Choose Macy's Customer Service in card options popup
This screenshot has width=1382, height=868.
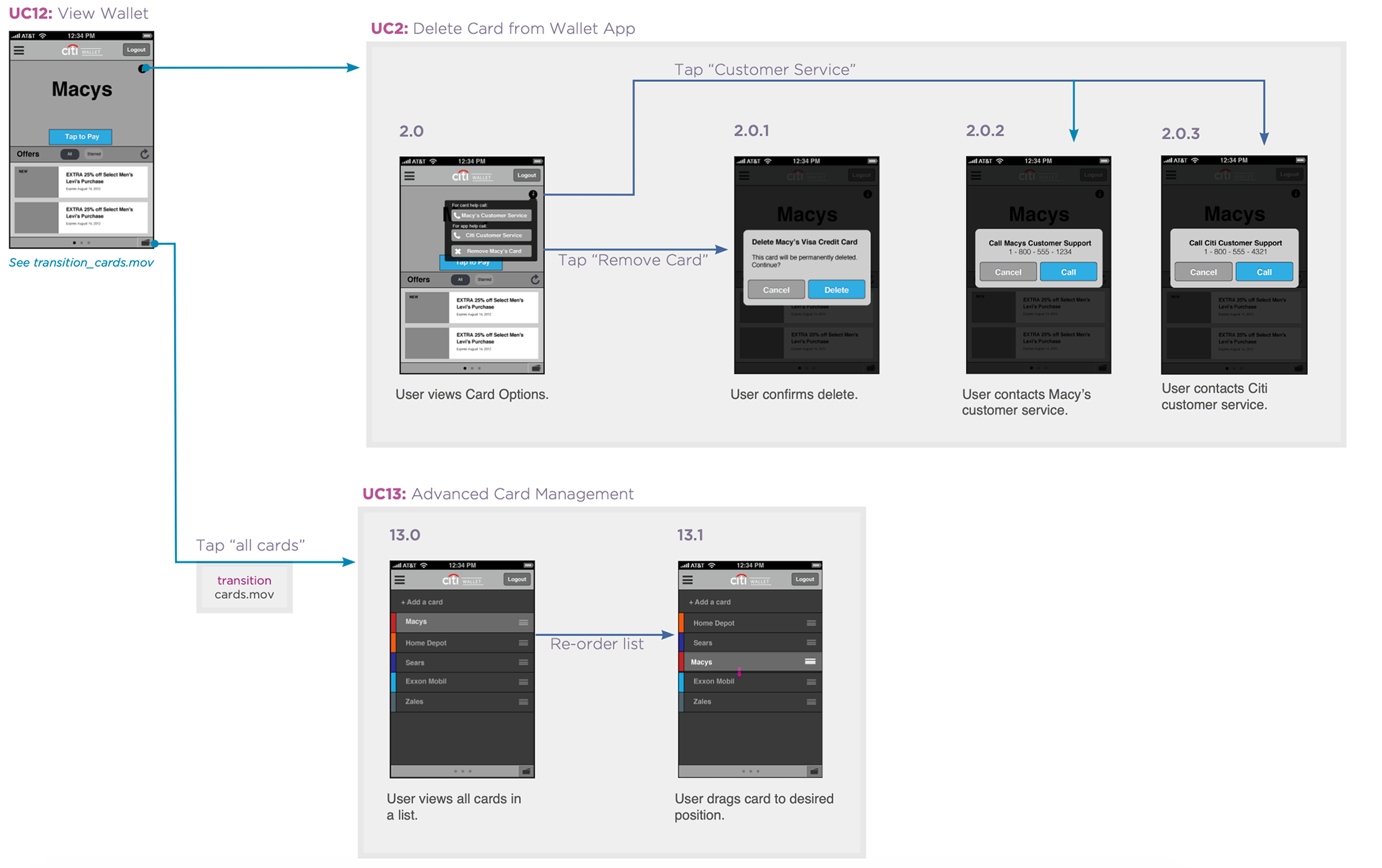coord(492,215)
